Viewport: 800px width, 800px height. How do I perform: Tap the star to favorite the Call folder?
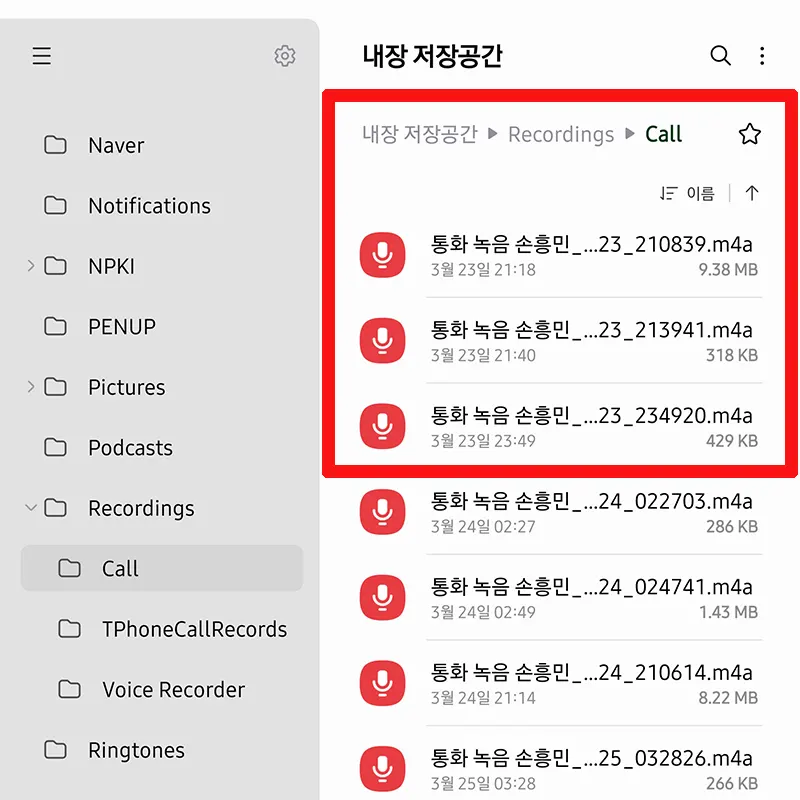pos(749,133)
